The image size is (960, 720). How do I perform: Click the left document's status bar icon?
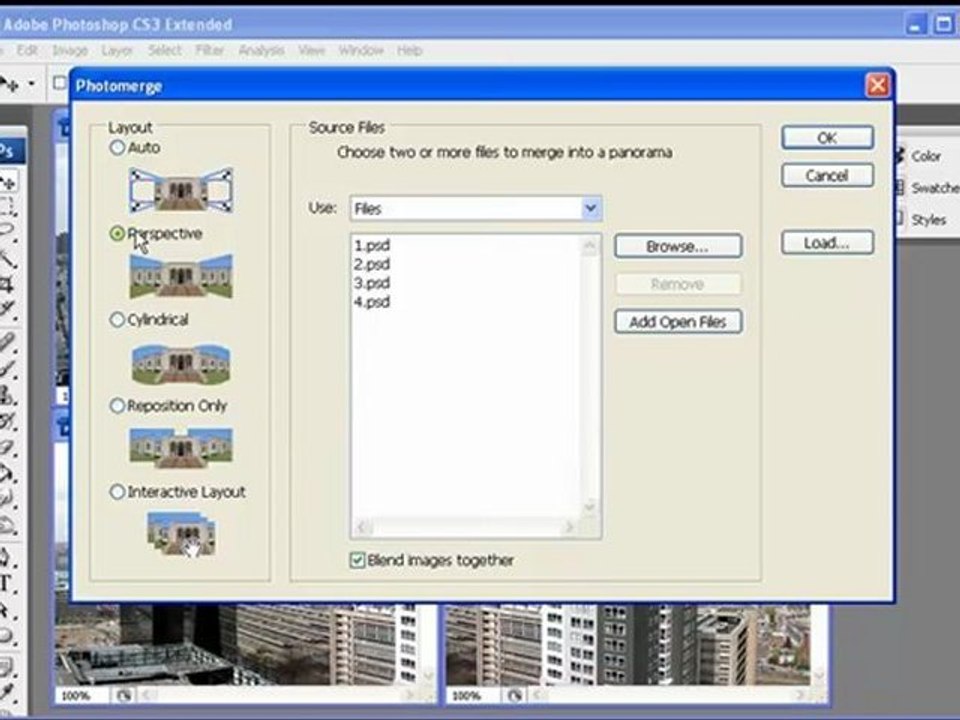[124, 696]
